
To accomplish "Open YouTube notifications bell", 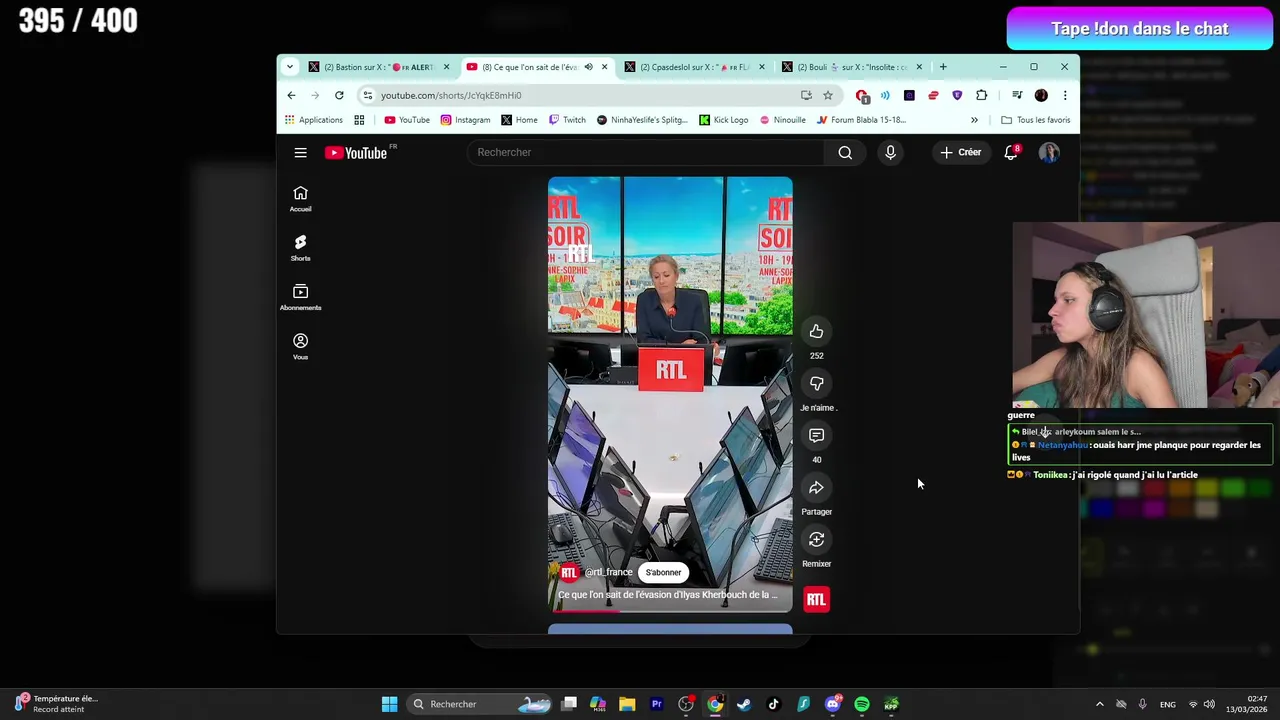I will [1011, 152].
